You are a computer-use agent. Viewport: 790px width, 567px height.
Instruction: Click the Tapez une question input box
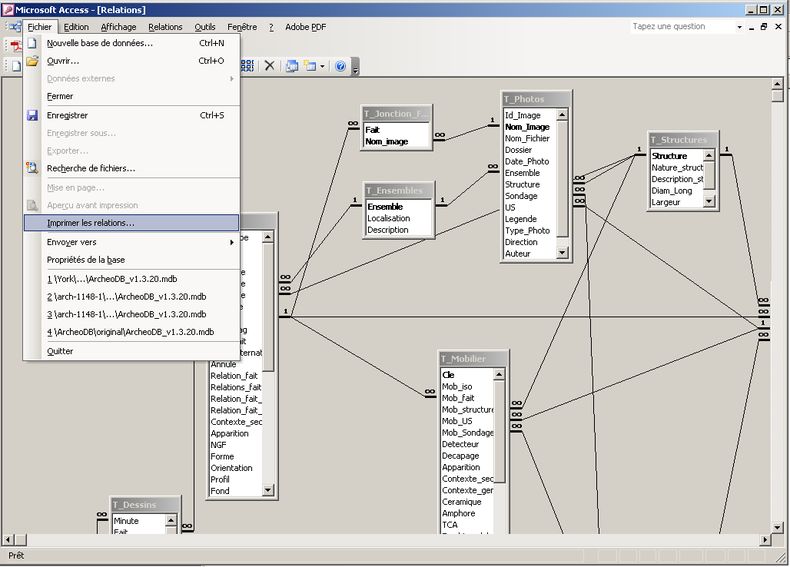point(682,27)
